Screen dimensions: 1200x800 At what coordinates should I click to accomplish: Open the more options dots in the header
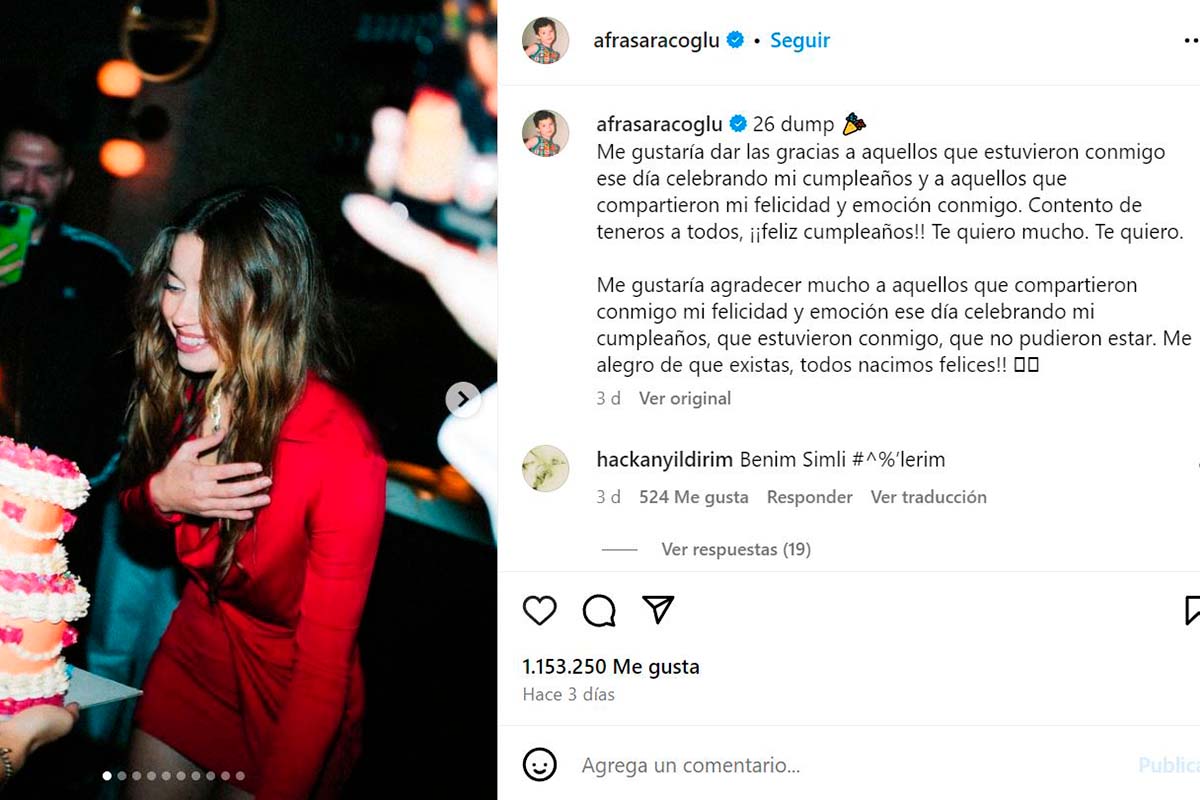(x=1190, y=41)
